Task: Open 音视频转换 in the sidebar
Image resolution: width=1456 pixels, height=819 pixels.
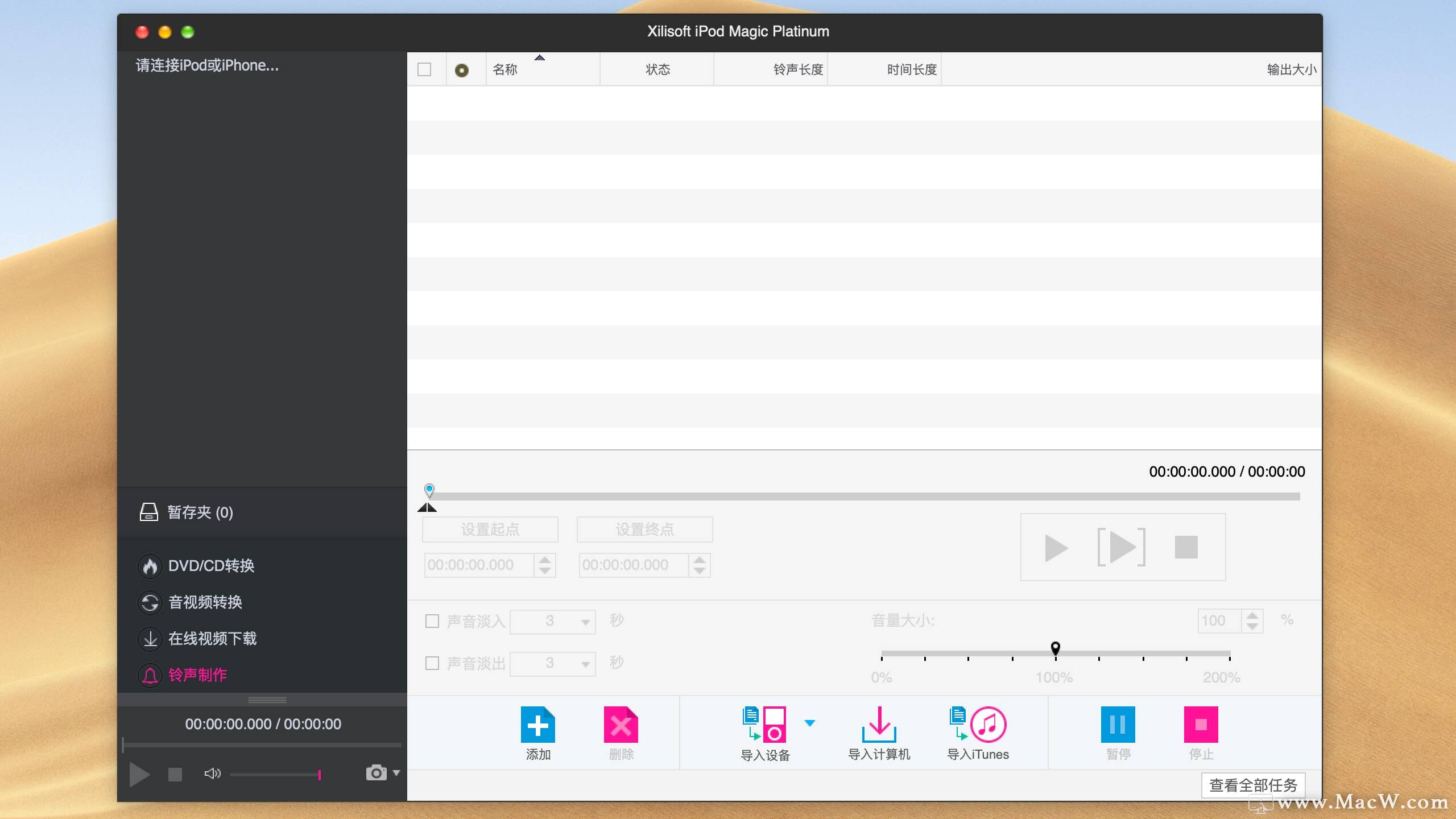Action: click(205, 602)
